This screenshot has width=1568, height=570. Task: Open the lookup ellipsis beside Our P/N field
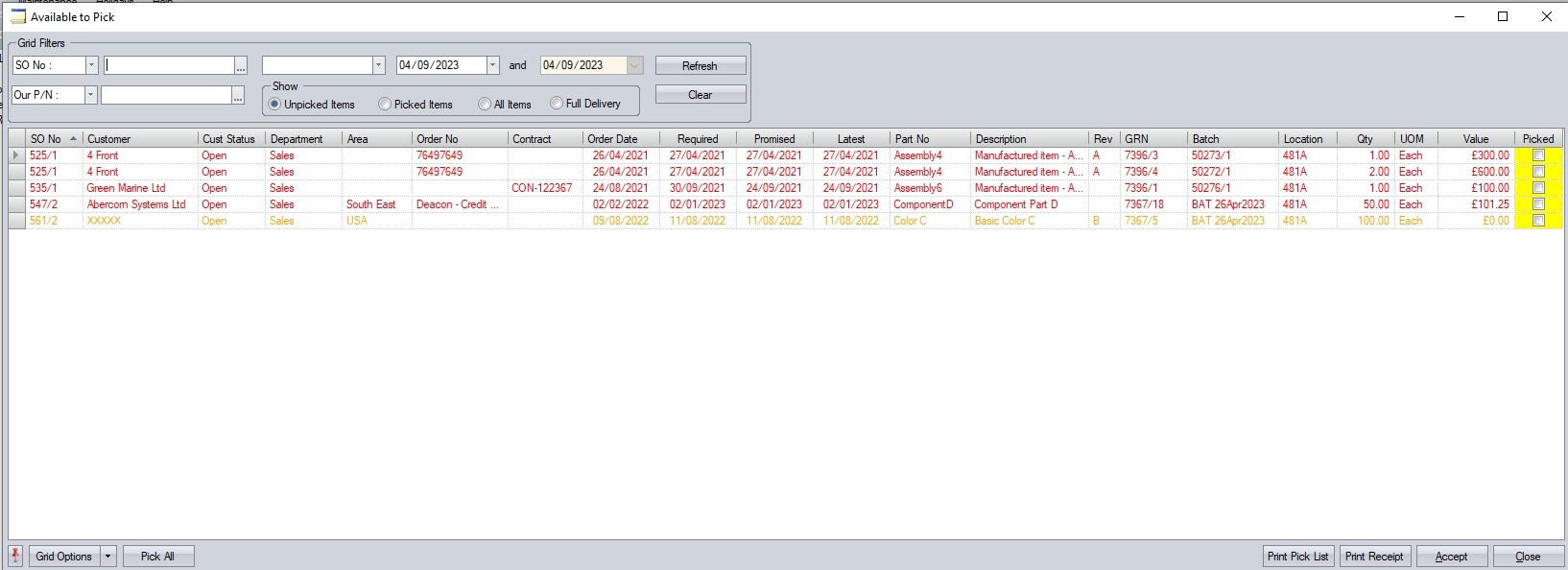pos(238,95)
